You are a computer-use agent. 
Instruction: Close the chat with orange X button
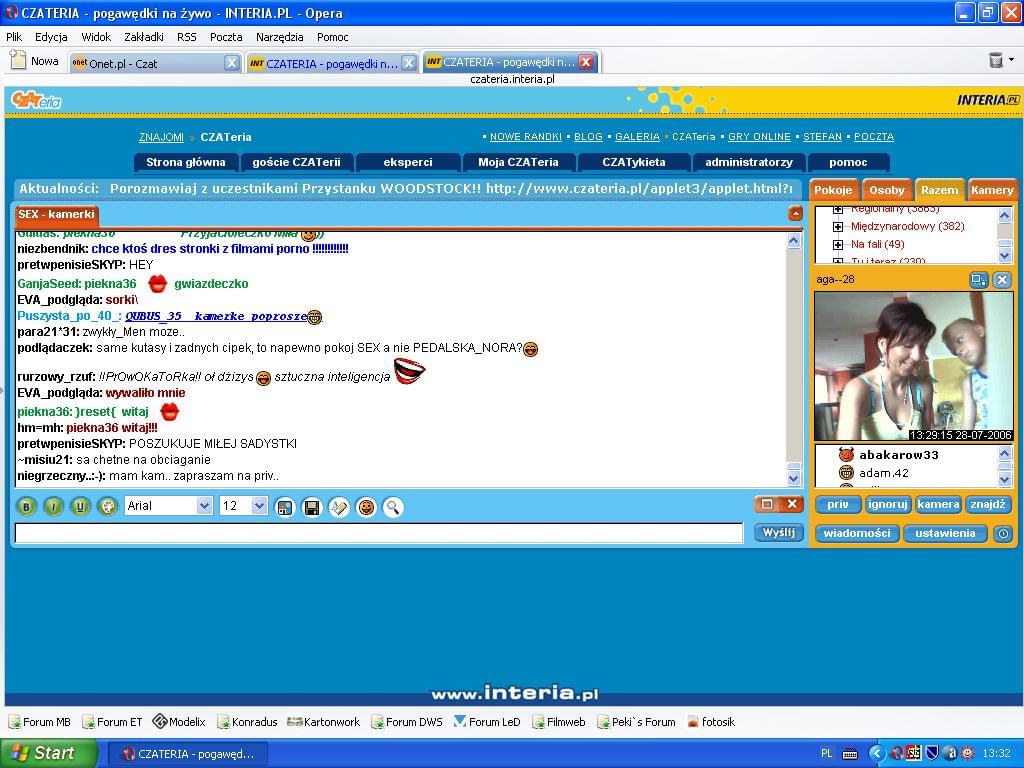[792, 504]
